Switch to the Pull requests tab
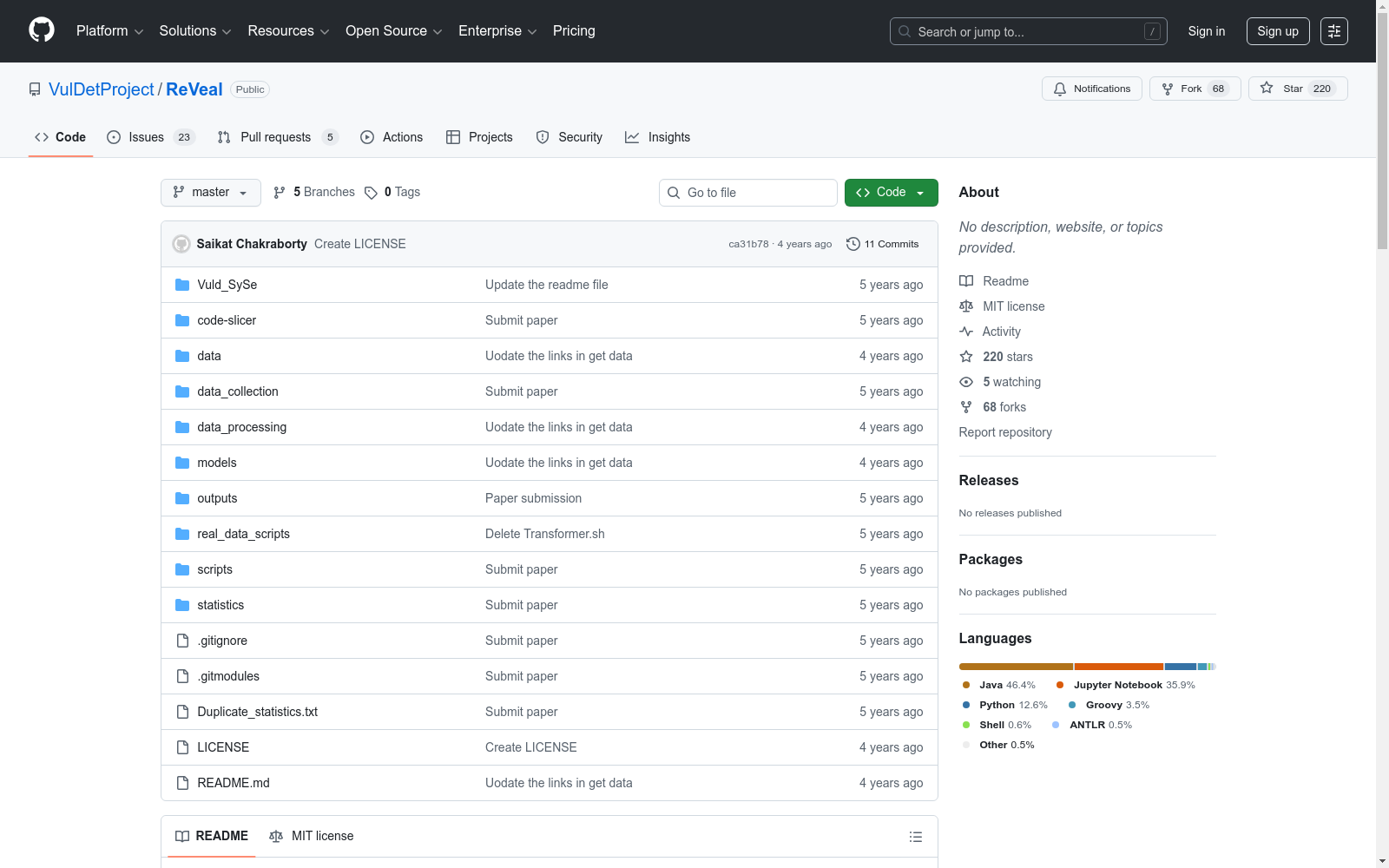The image size is (1389, 868). pos(277,137)
